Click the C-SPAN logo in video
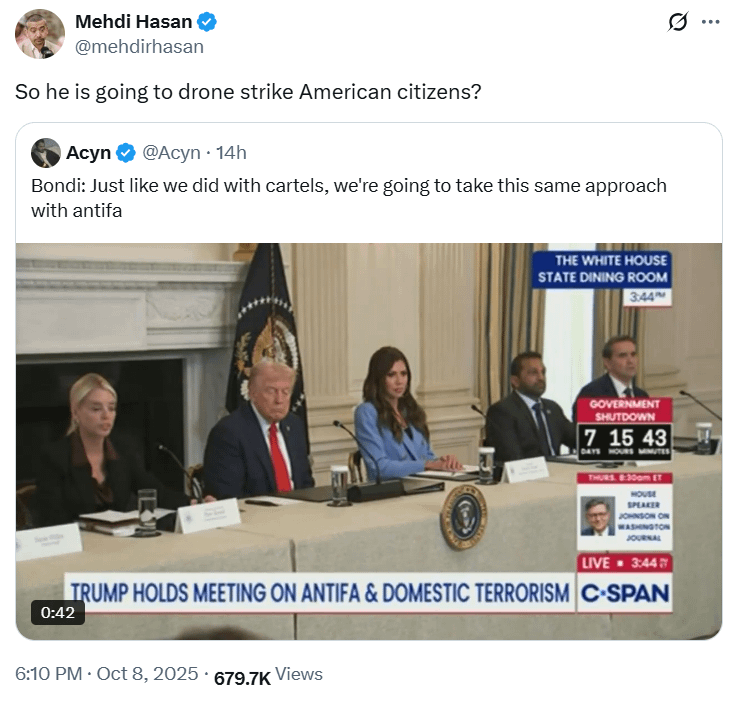 (625, 593)
